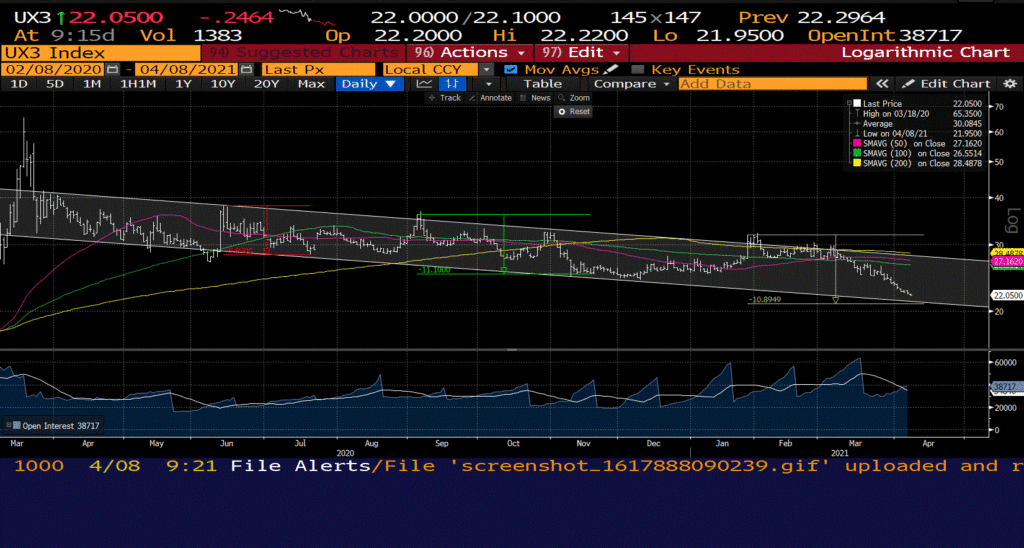Viewport: 1024px width, 548px height.
Task: Open the Daily periodicity dropdown
Action: (368, 84)
